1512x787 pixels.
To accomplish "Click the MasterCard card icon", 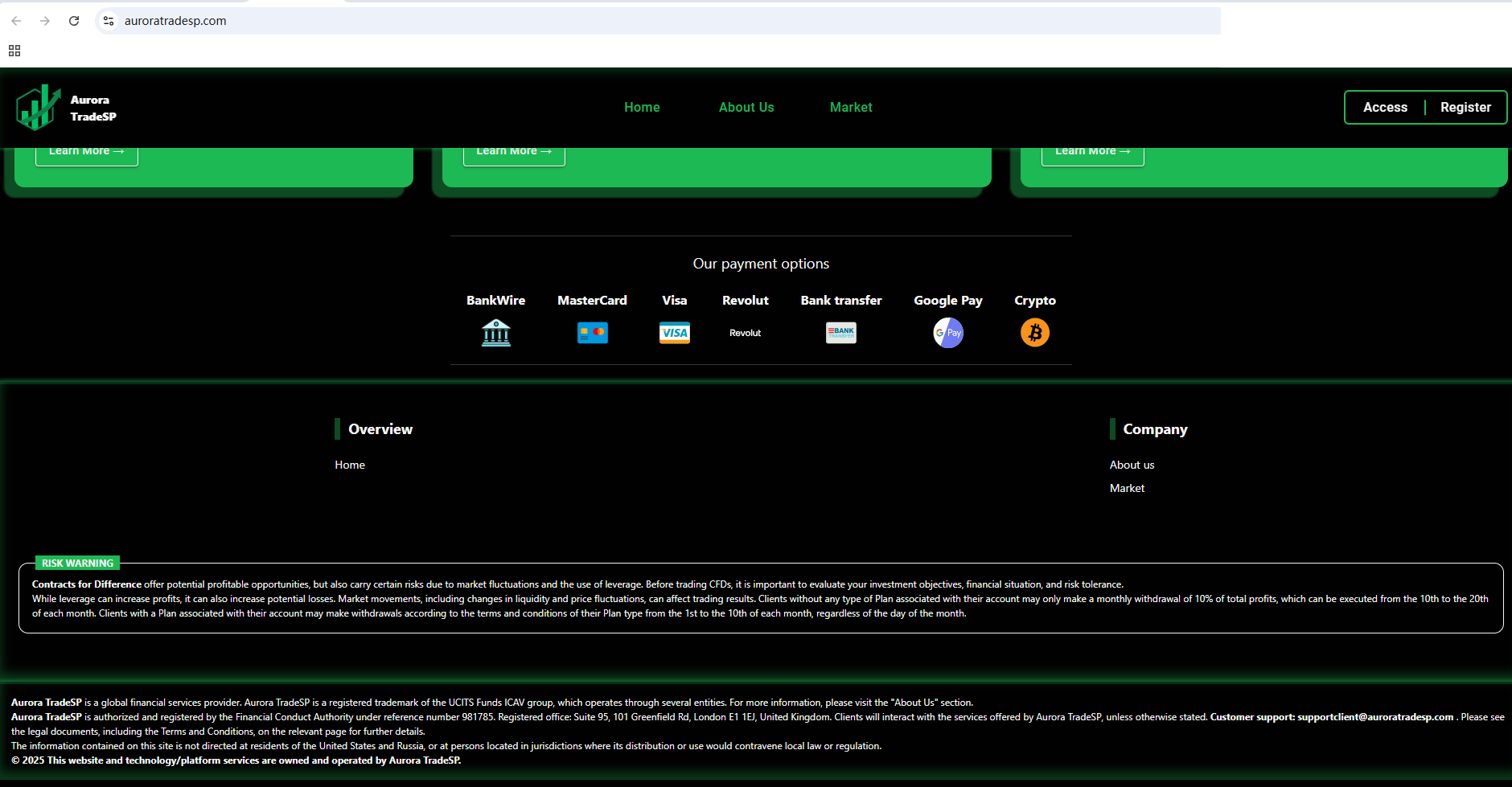I will [x=592, y=333].
